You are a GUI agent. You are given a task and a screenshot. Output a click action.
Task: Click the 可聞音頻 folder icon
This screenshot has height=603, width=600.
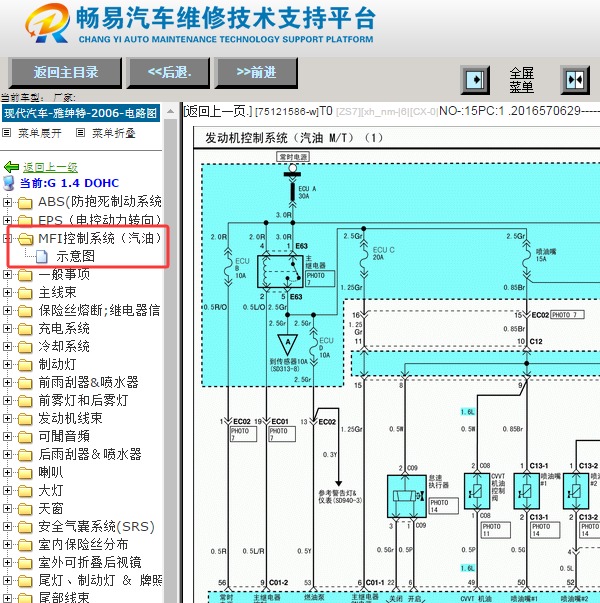click(x=25, y=437)
